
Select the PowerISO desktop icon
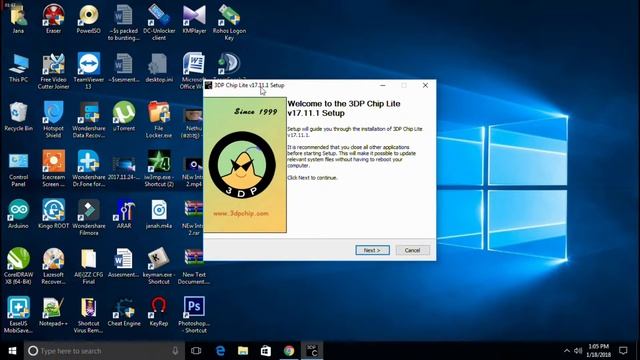click(x=89, y=18)
